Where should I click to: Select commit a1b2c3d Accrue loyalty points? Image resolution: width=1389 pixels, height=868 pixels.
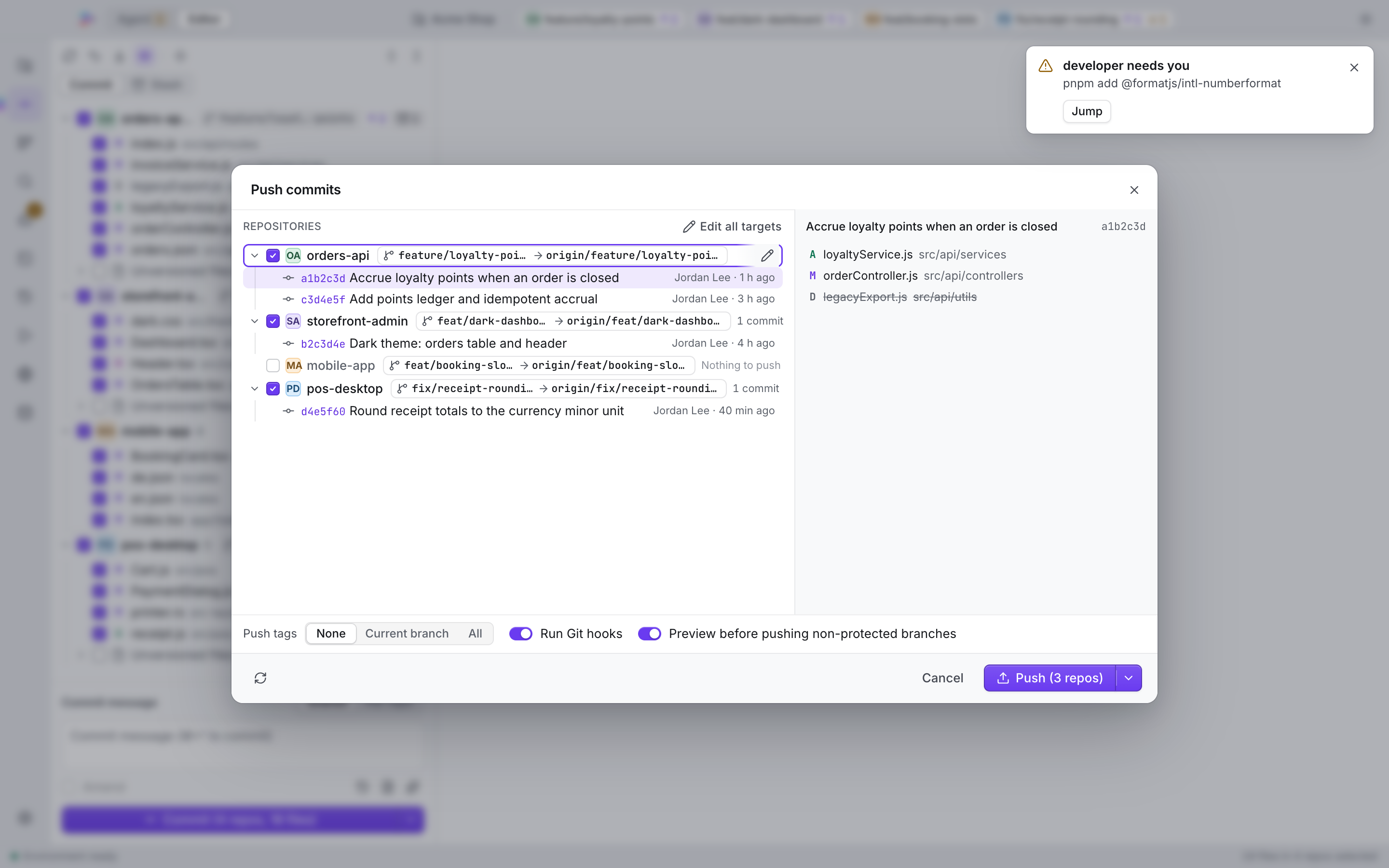click(x=513, y=278)
